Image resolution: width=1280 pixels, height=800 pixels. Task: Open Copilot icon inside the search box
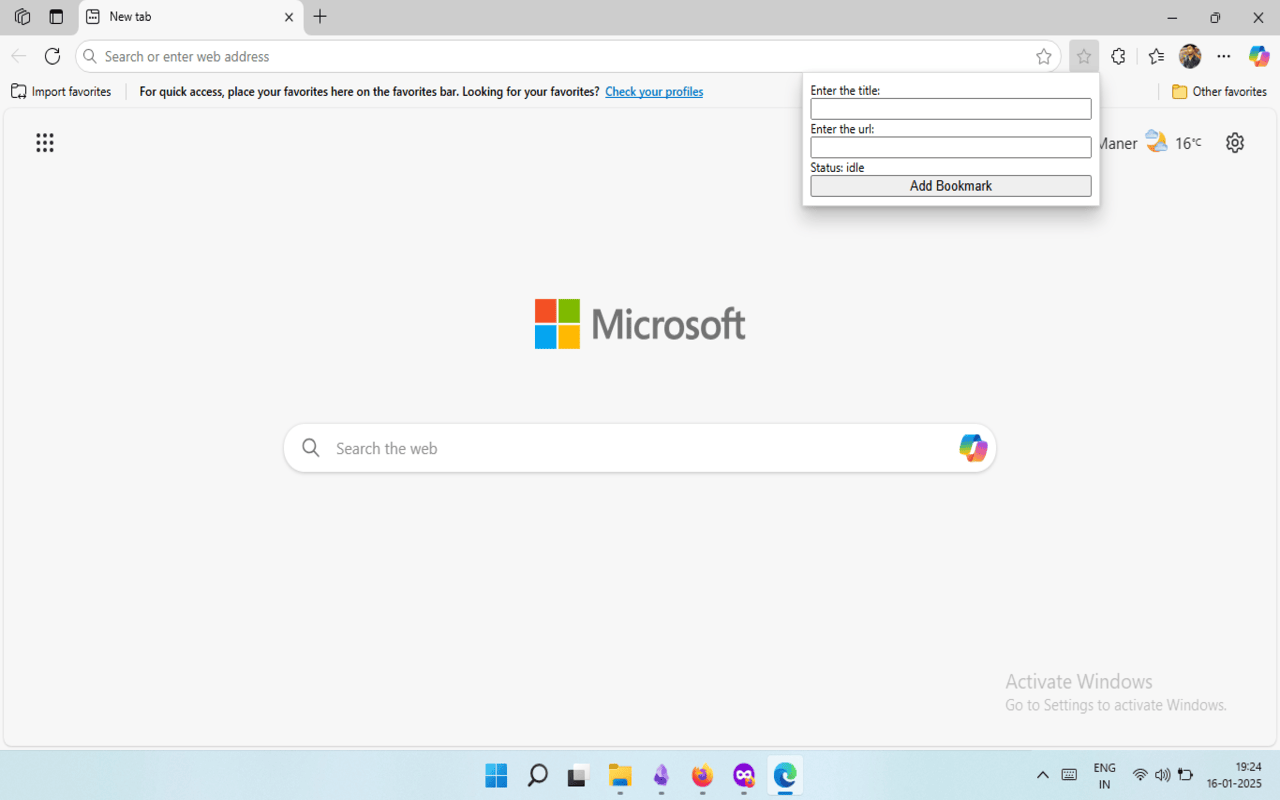click(x=973, y=448)
